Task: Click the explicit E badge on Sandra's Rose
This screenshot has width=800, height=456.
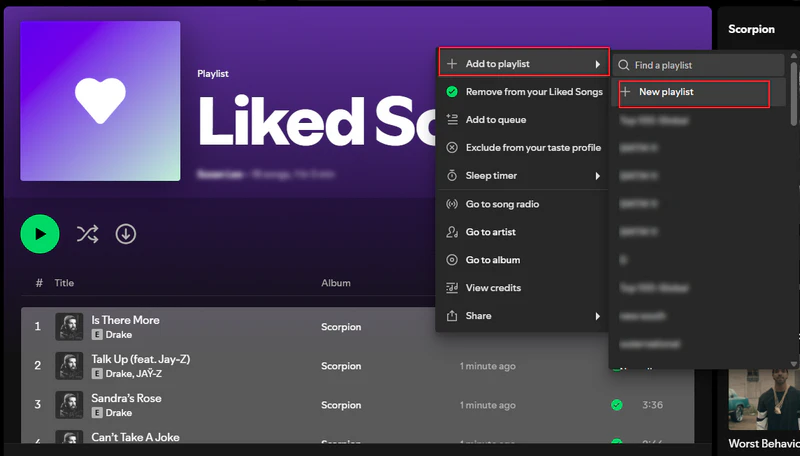Action: (x=97, y=413)
